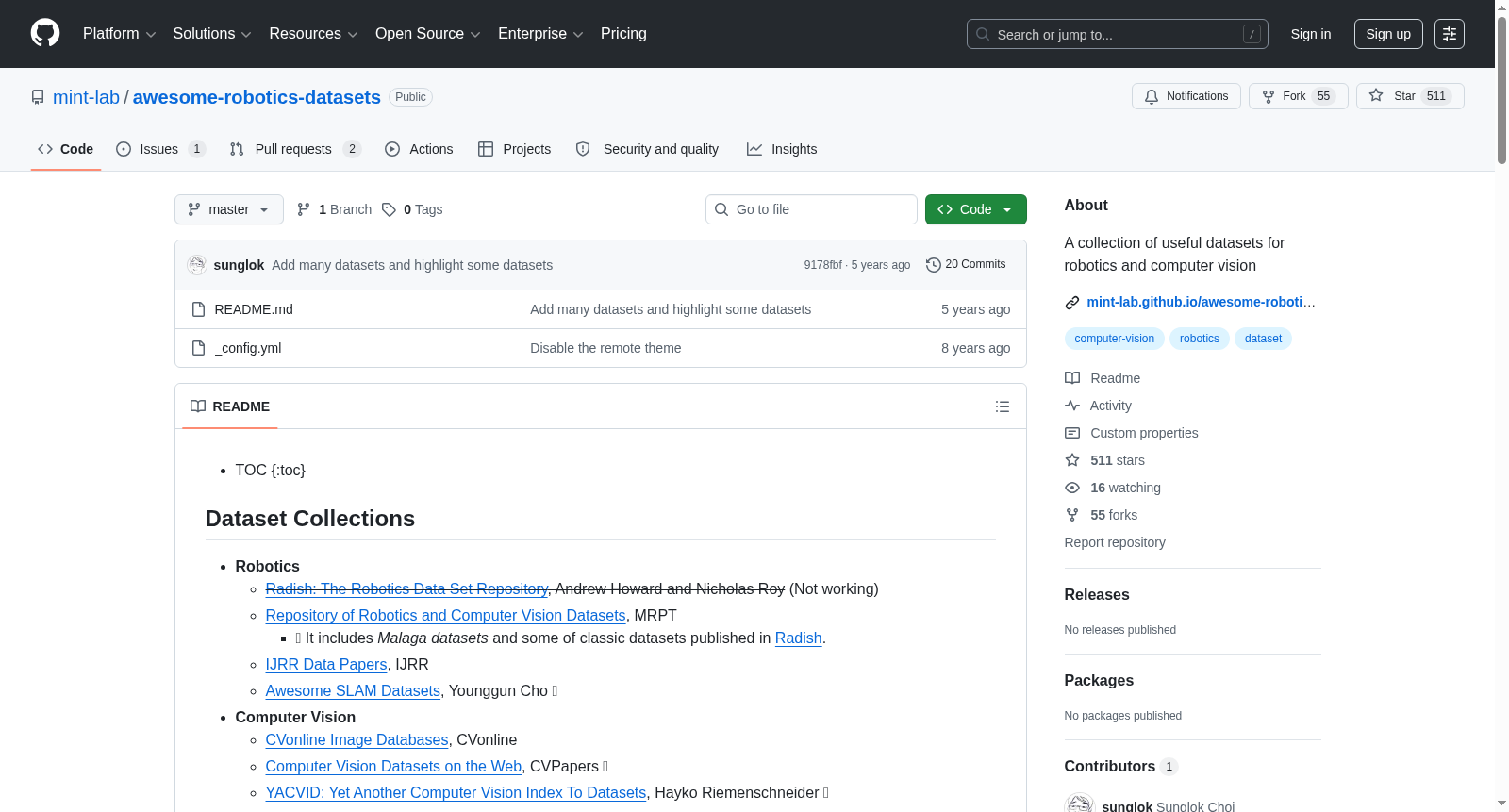Image resolution: width=1509 pixels, height=812 pixels.
Task: Open the _config.yml file
Action: click(248, 348)
